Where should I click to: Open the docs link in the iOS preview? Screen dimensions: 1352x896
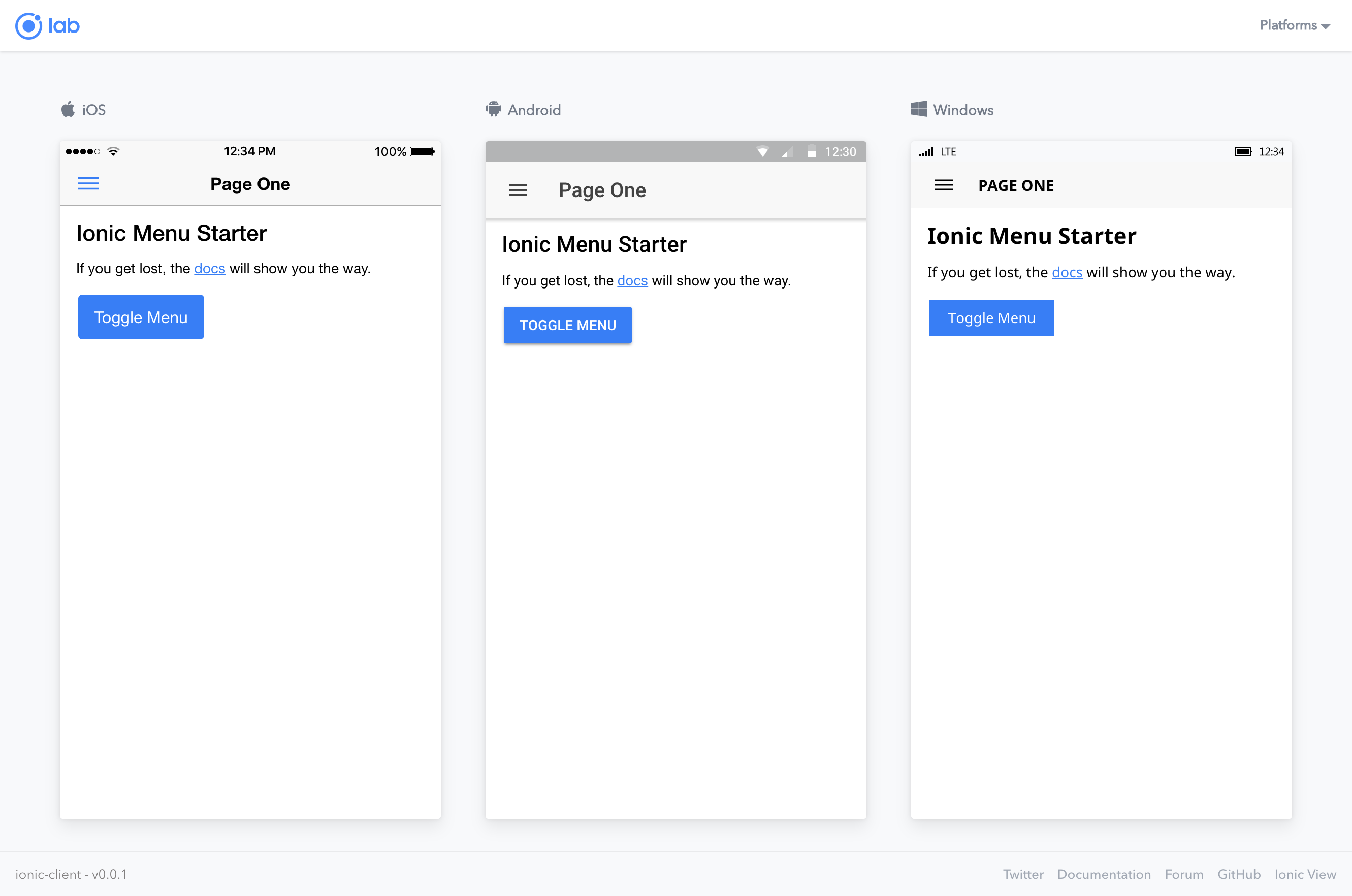pyautogui.click(x=209, y=269)
